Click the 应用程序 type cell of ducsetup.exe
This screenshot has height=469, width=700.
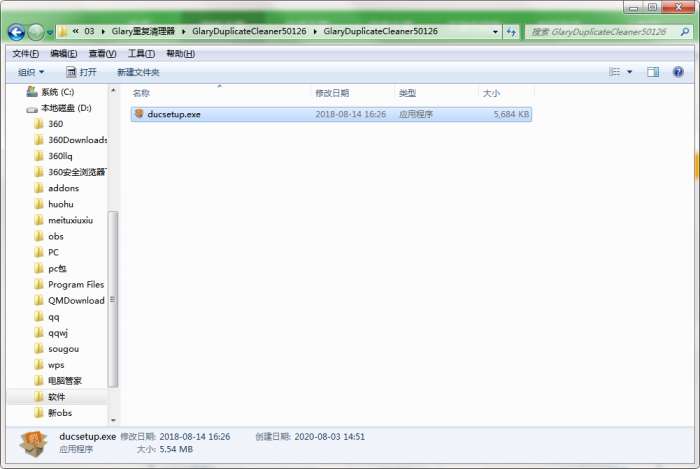point(416,114)
